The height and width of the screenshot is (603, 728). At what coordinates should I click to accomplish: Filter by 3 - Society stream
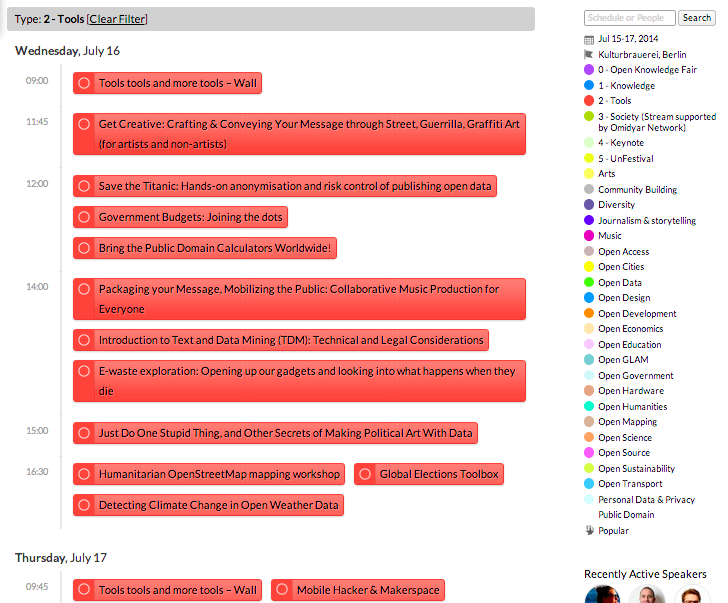point(657,122)
